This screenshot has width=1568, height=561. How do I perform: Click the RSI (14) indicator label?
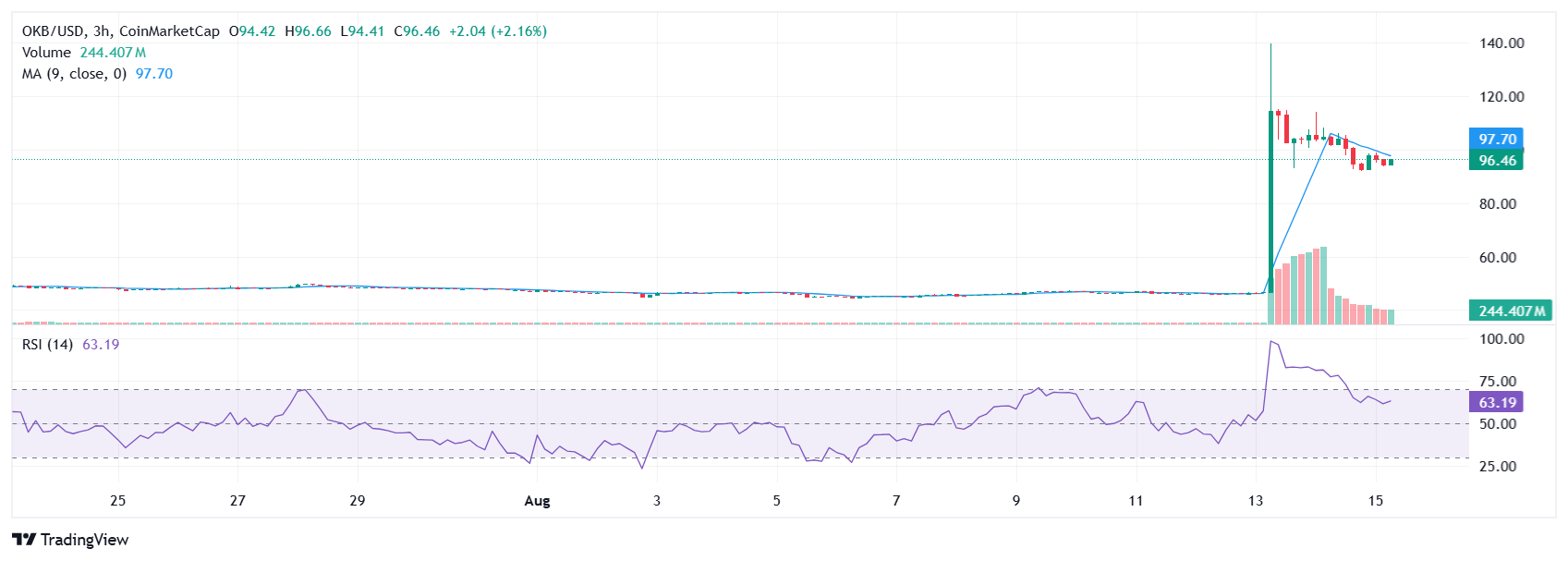(x=47, y=345)
